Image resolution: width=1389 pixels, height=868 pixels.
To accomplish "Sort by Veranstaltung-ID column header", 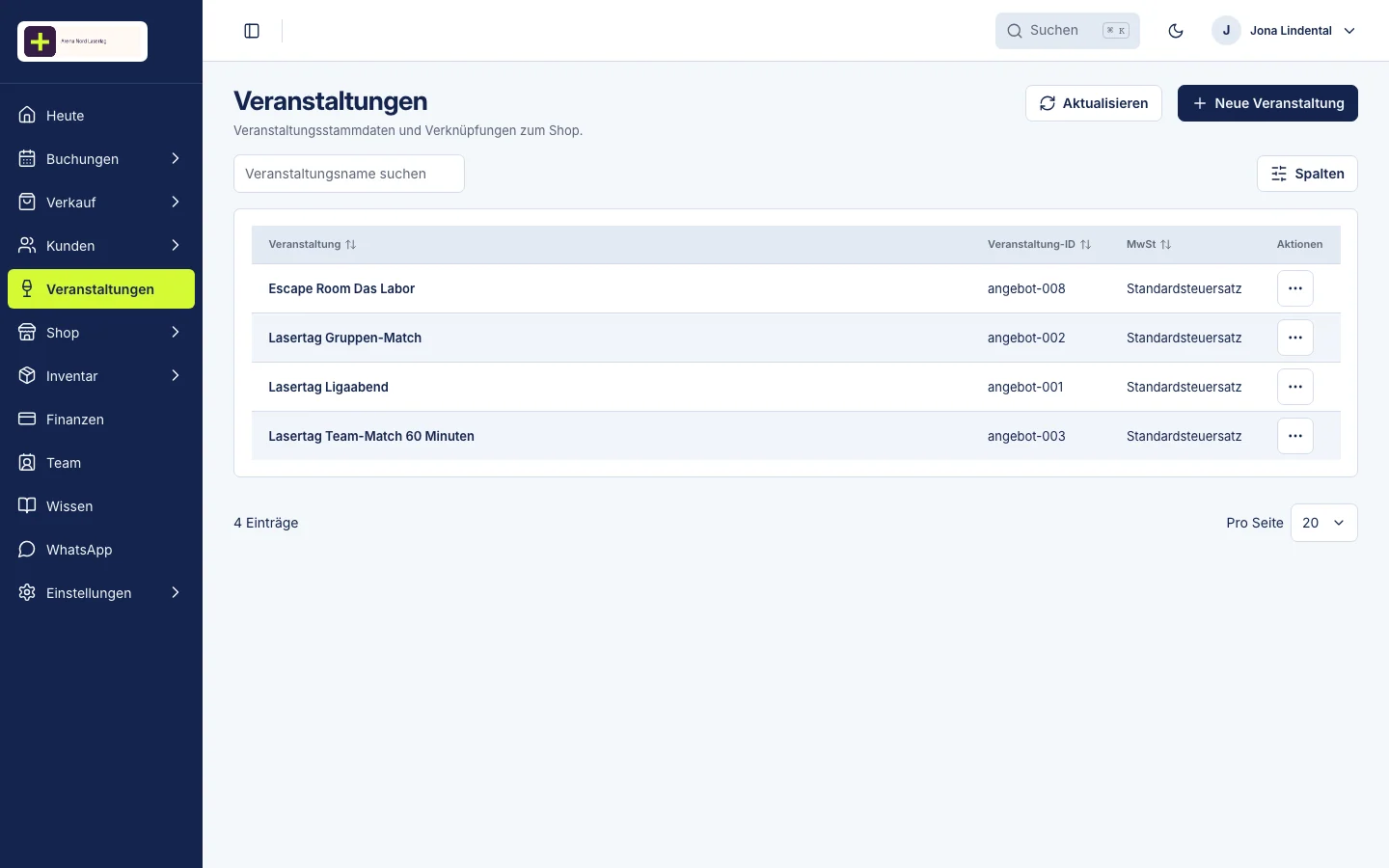I will tap(1039, 245).
